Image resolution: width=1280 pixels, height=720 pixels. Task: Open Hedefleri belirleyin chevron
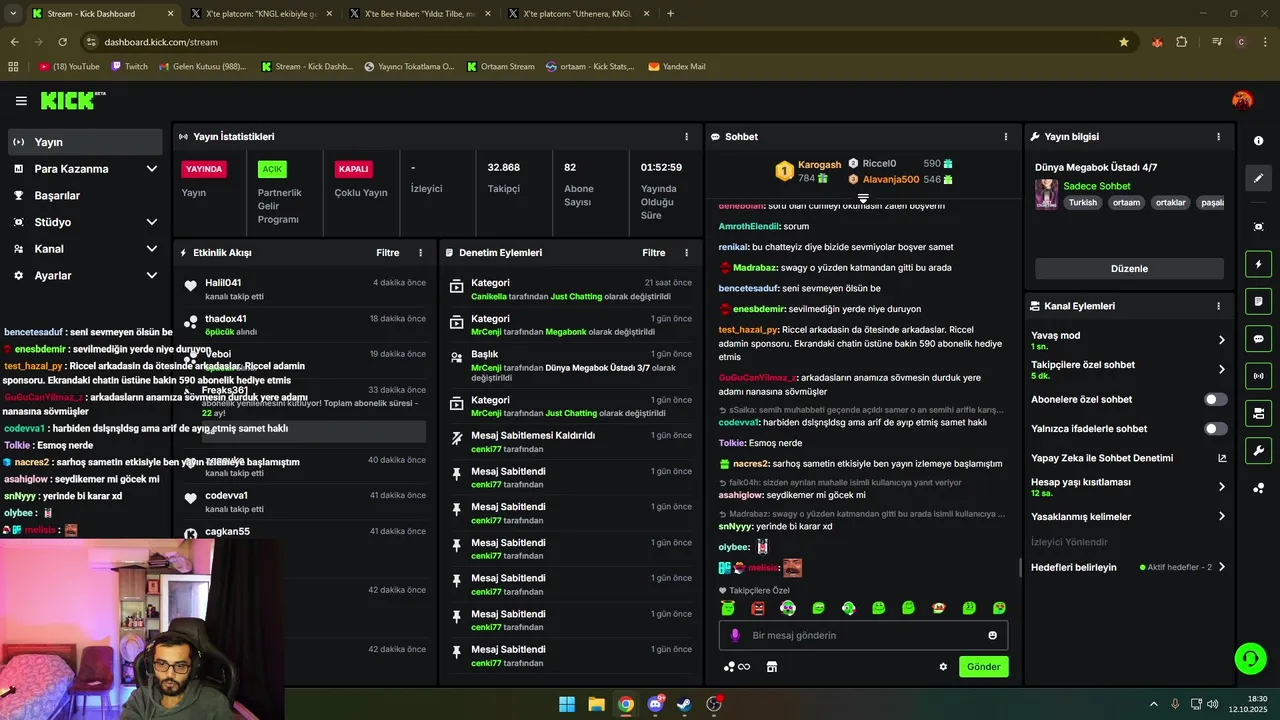[x=1221, y=567]
